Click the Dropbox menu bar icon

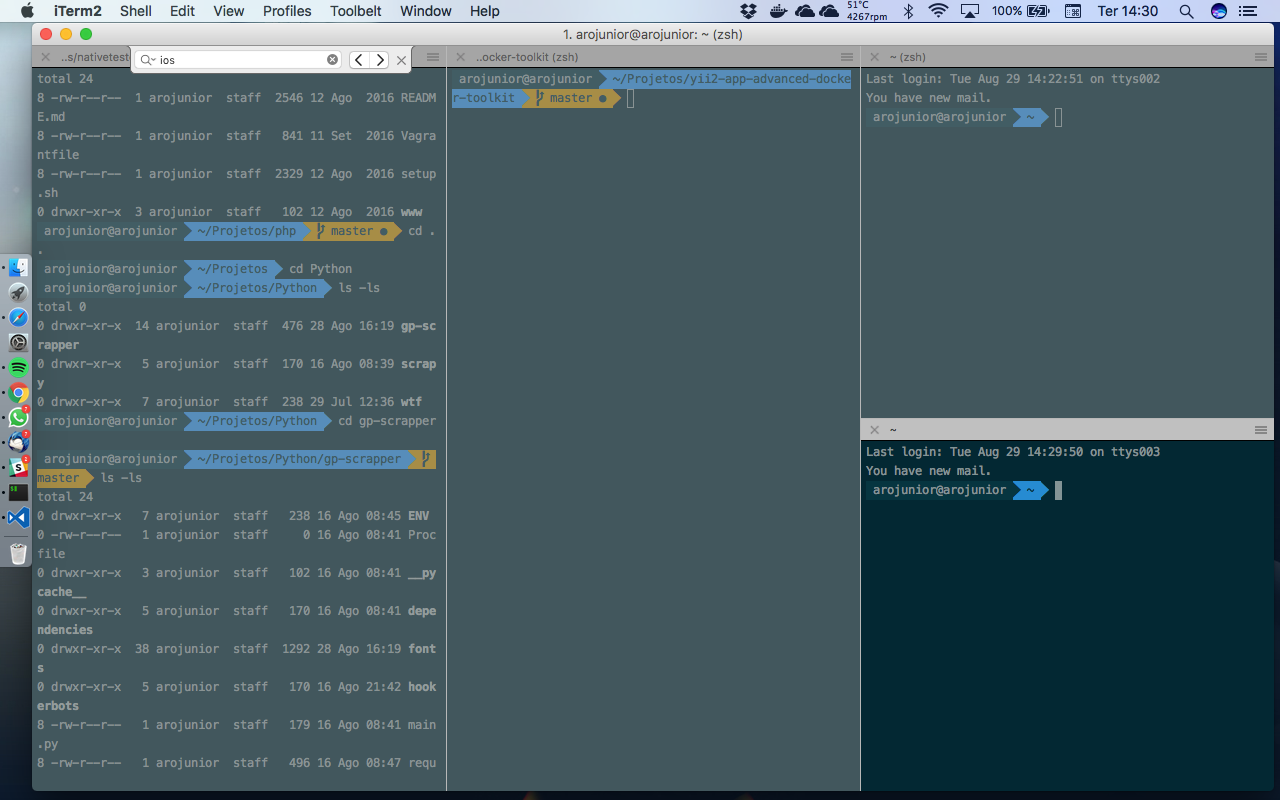click(749, 11)
